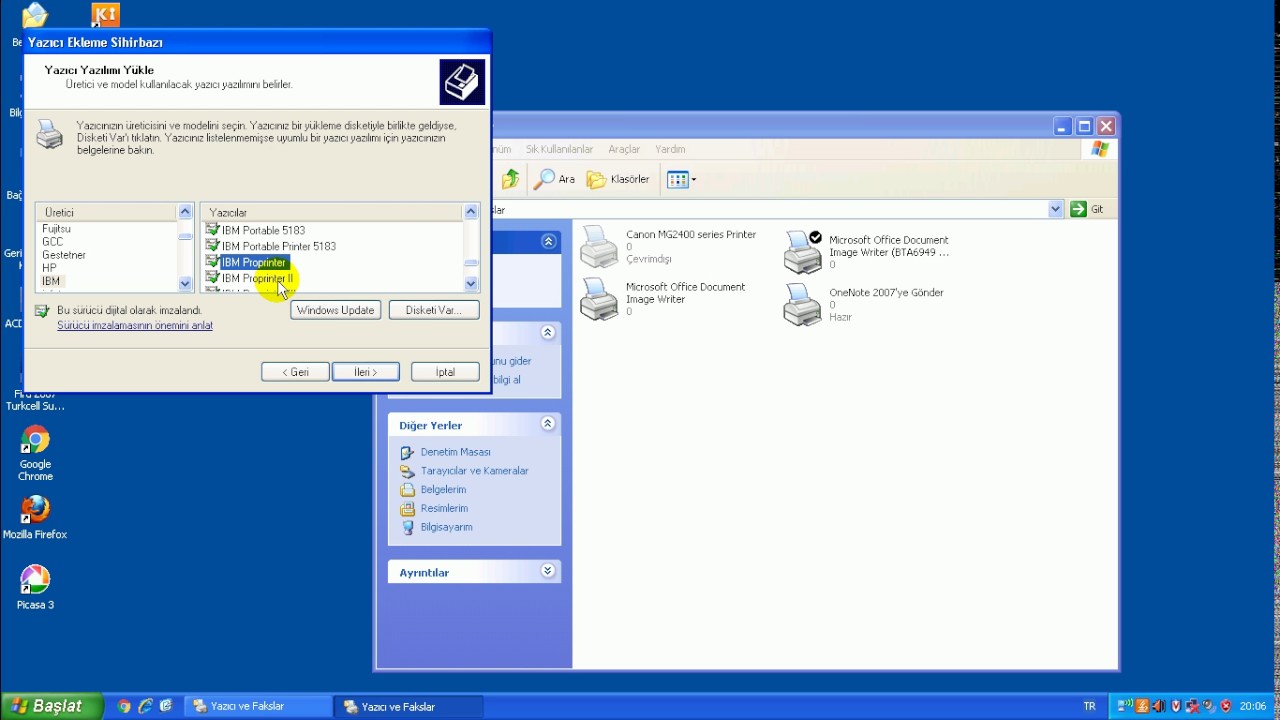Select HP in manufacturer list

(49, 268)
